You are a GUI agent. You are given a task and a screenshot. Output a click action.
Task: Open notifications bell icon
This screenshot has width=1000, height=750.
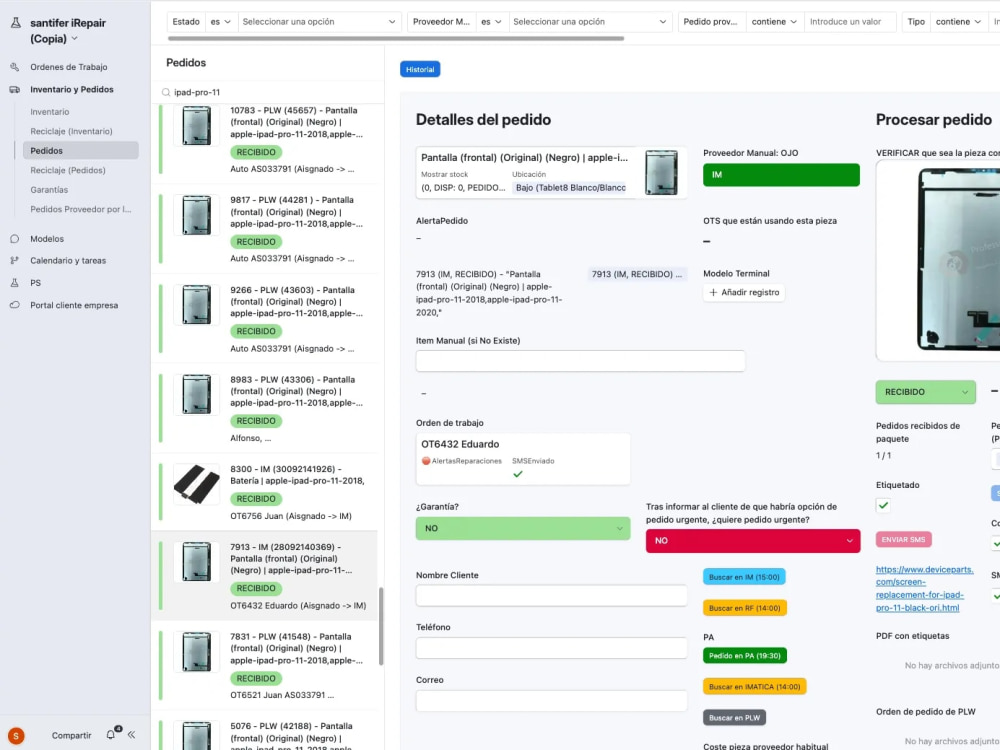(111, 735)
